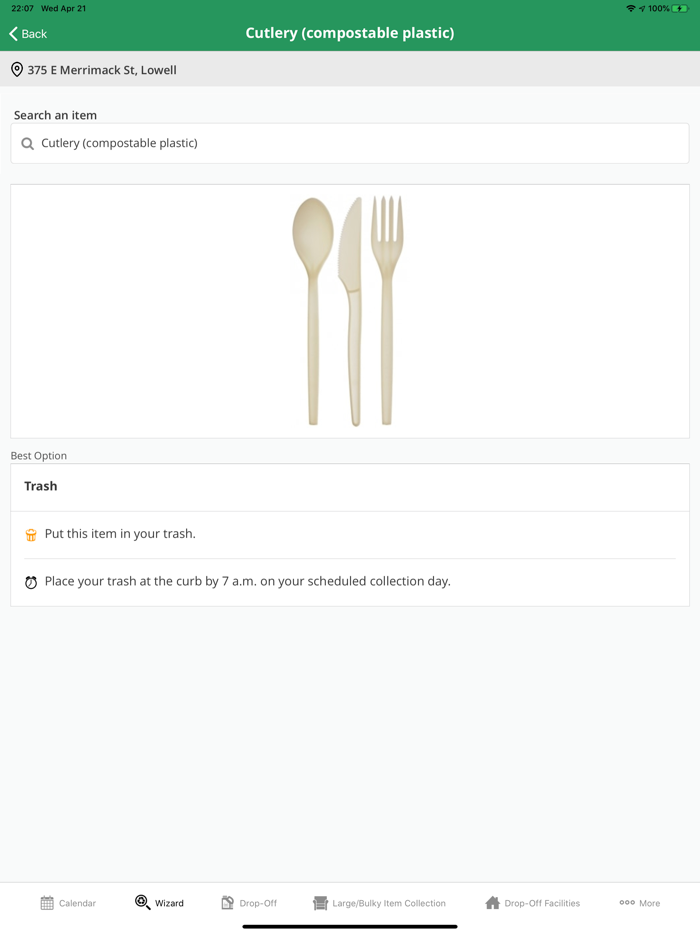Select the Trash best option heading
Viewport: 700px width, 934px height.
tap(41, 487)
